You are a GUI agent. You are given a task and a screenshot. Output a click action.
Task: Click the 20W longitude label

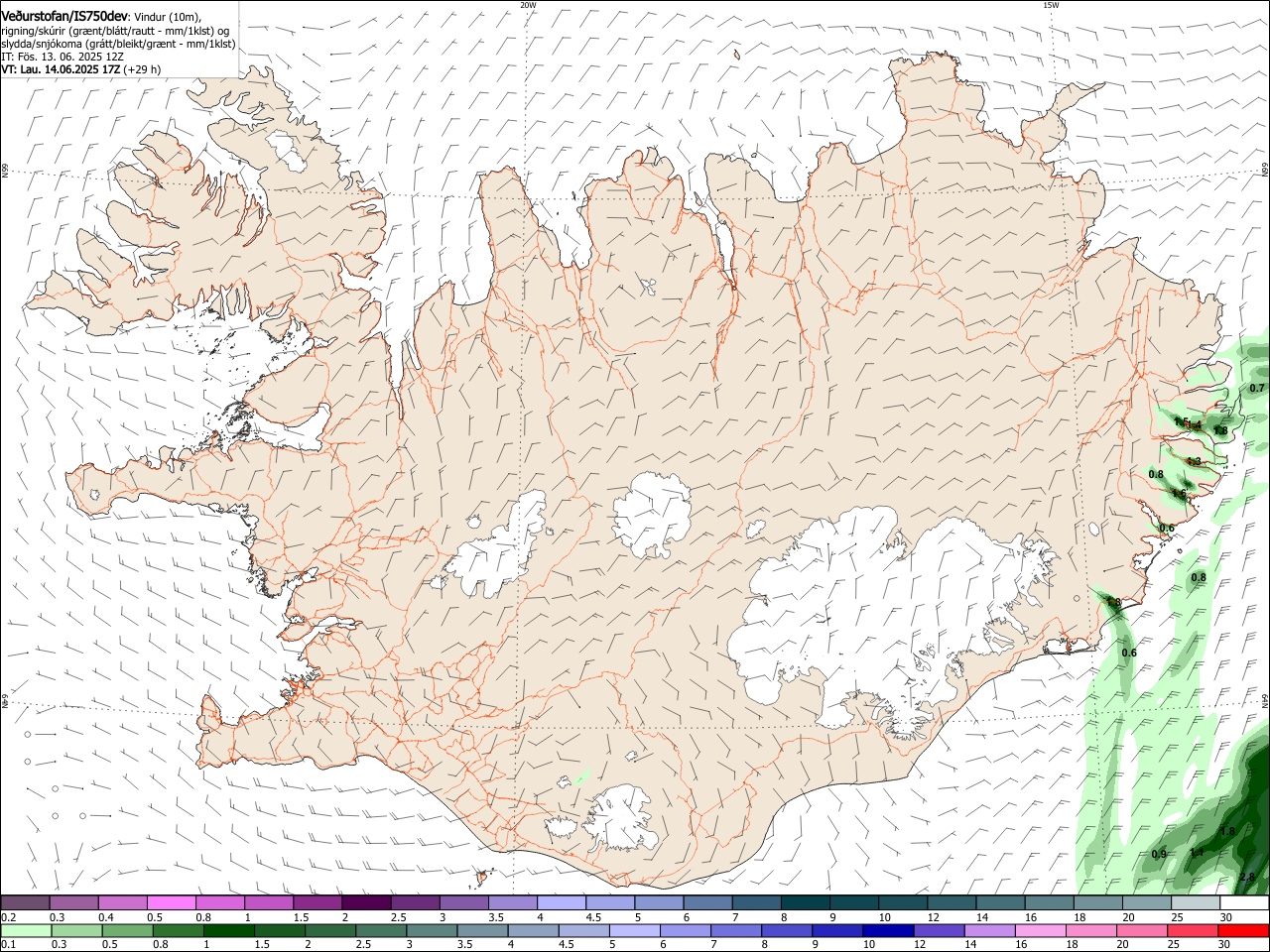pos(528,5)
